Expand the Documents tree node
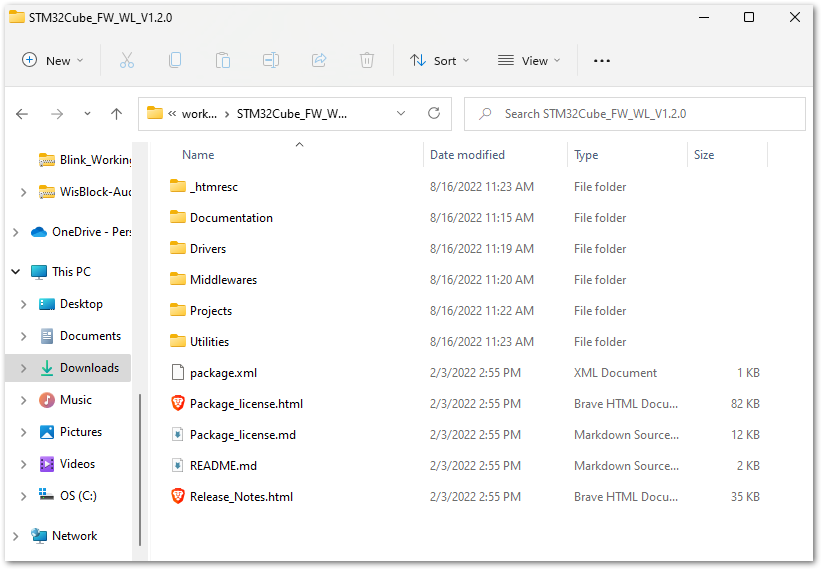The width and height of the screenshot is (822, 570). 24,336
